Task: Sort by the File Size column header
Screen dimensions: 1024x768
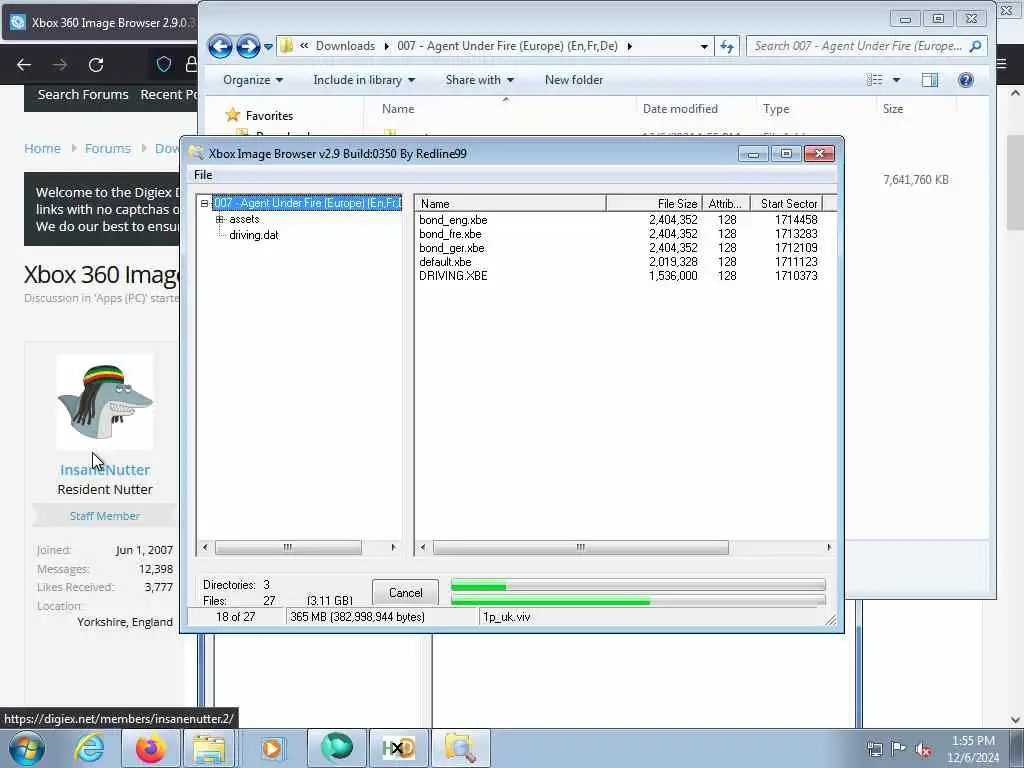Action: click(x=654, y=204)
